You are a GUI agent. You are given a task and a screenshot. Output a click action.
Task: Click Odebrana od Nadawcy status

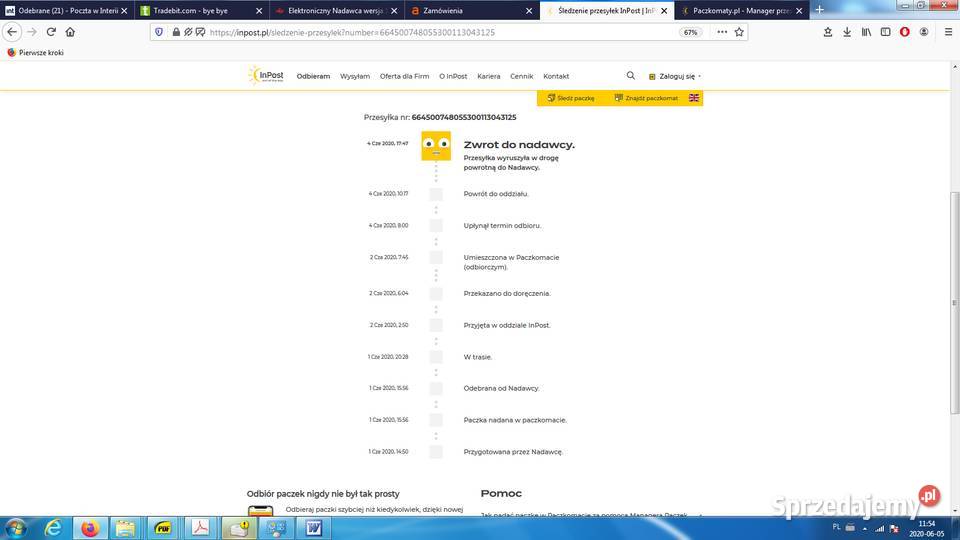tap(501, 389)
